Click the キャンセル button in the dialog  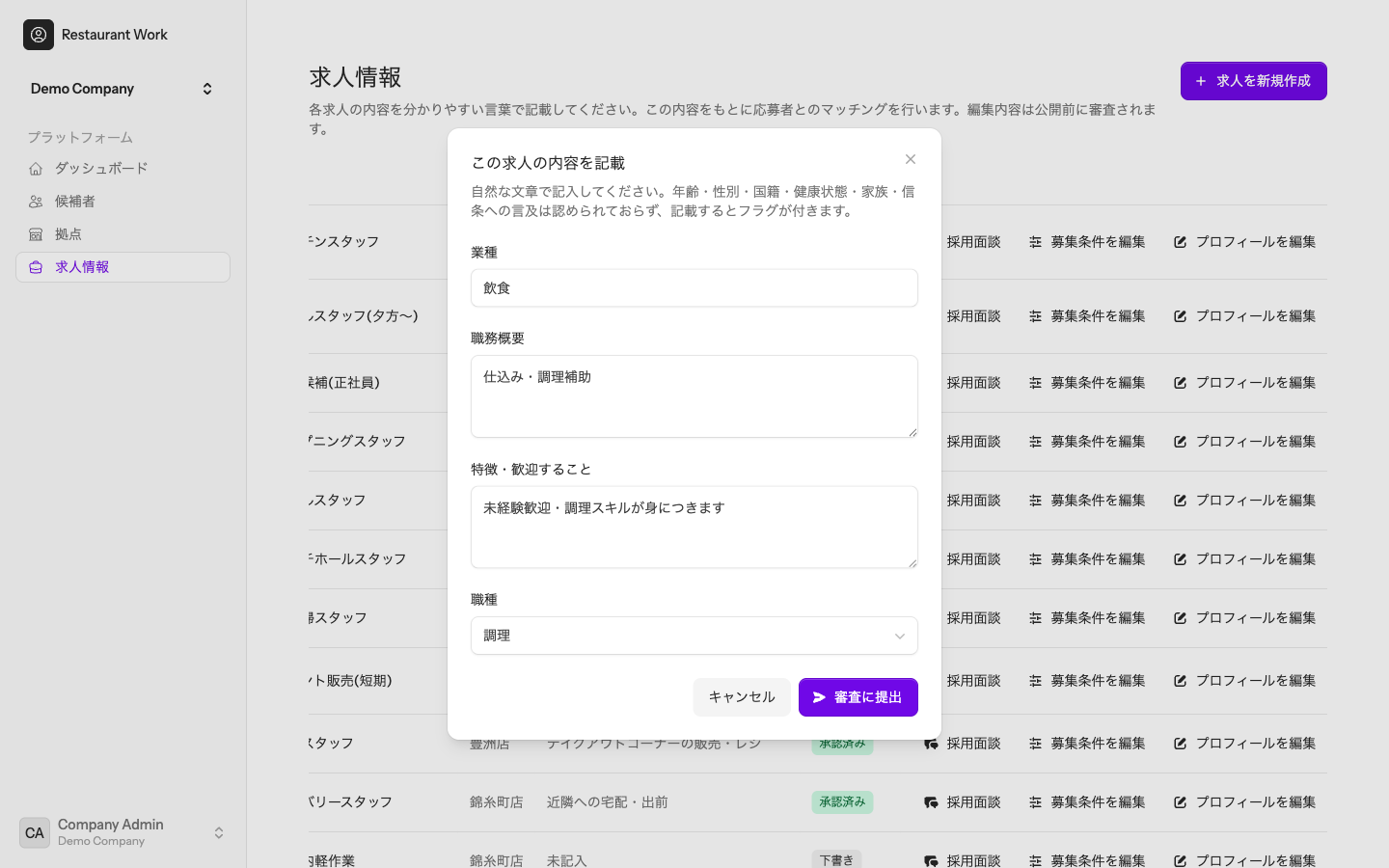(742, 697)
